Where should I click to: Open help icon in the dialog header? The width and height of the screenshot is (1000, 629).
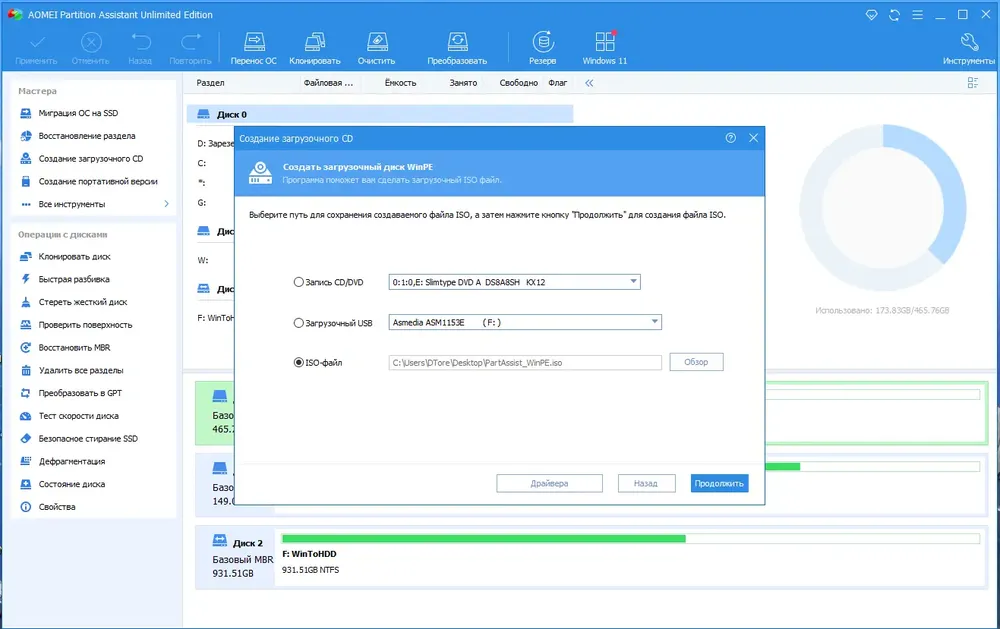click(730, 138)
